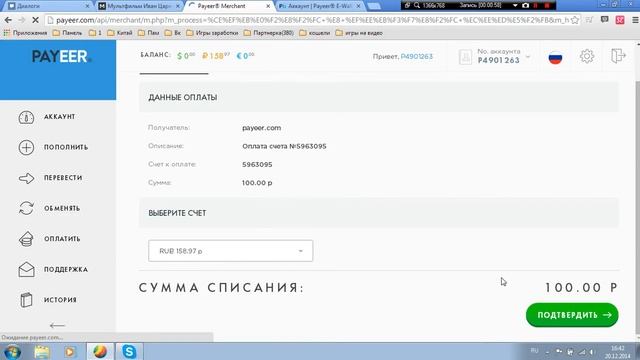Switch to Chrome in the taskbar
Screen dimensions: 640x360
coord(100,351)
